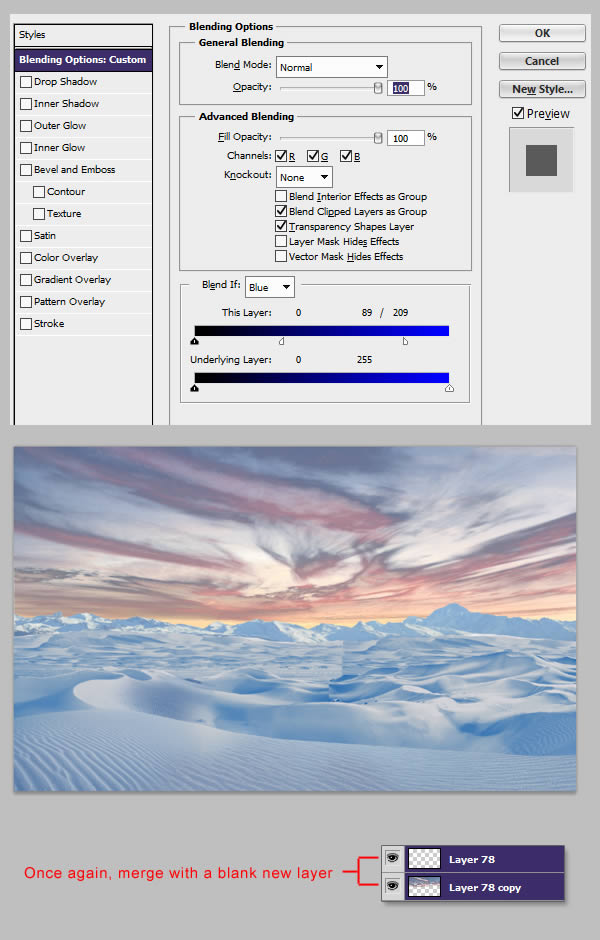Click the Fill Opacity slider handle

[x=378, y=138]
